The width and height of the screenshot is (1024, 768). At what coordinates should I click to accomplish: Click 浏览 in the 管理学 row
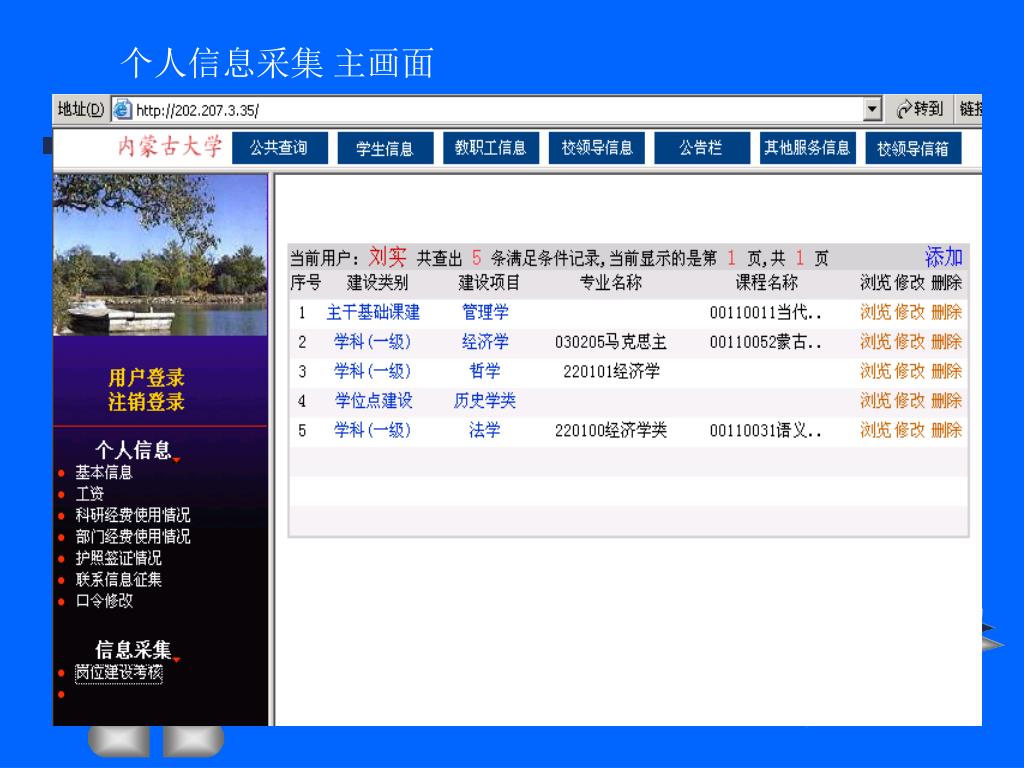(x=875, y=312)
